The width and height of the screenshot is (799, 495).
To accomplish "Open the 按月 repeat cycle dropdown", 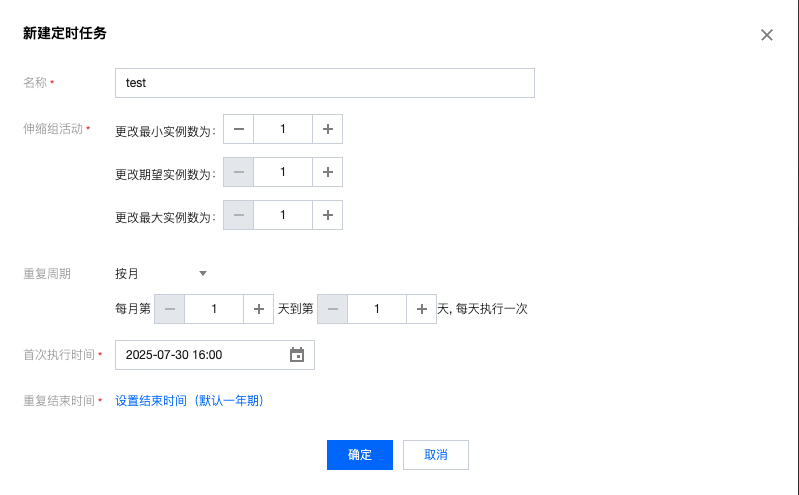I will coord(162,273).
